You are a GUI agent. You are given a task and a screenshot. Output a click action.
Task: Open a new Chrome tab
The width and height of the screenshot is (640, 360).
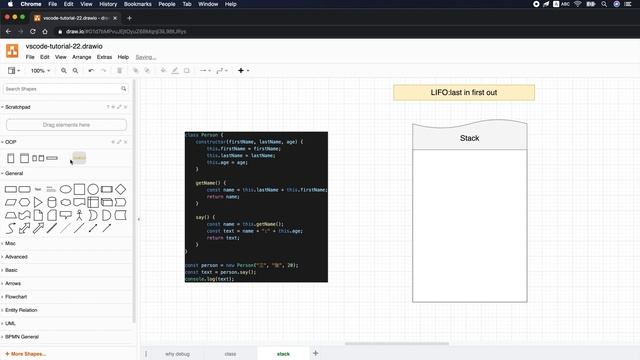(129, 18)
